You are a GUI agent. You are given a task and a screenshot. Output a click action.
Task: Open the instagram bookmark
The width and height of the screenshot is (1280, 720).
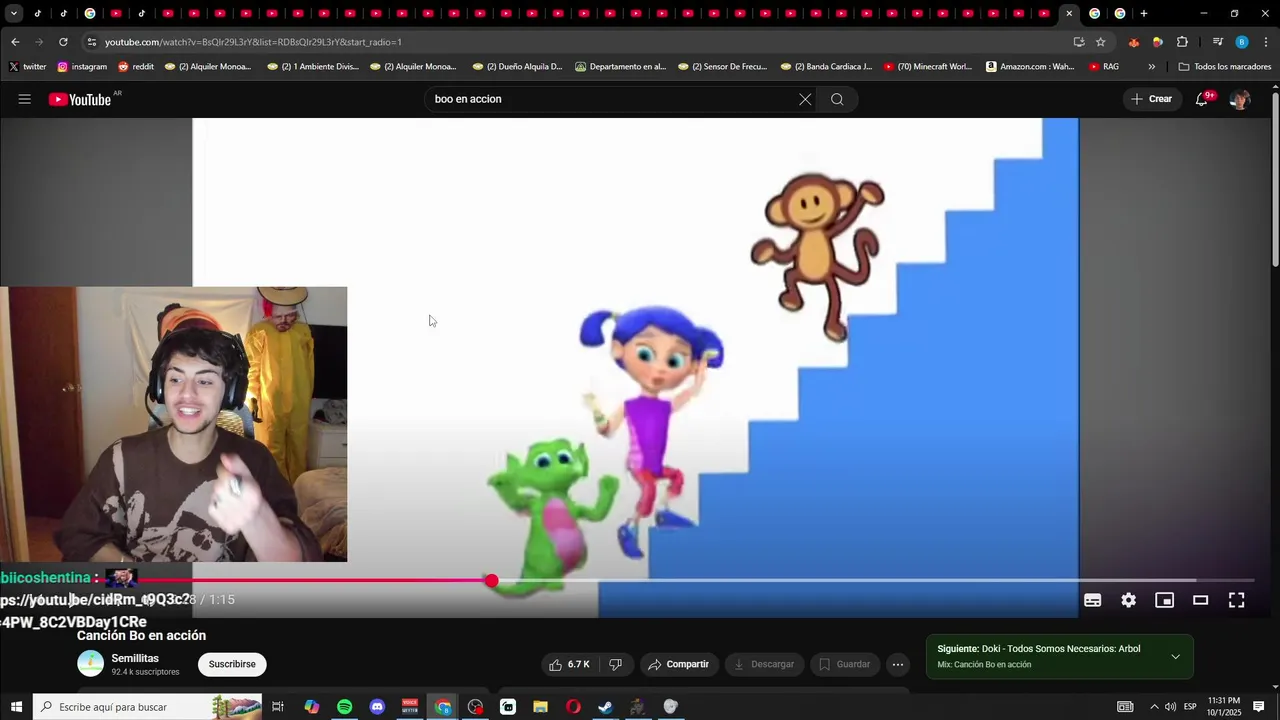82,67
